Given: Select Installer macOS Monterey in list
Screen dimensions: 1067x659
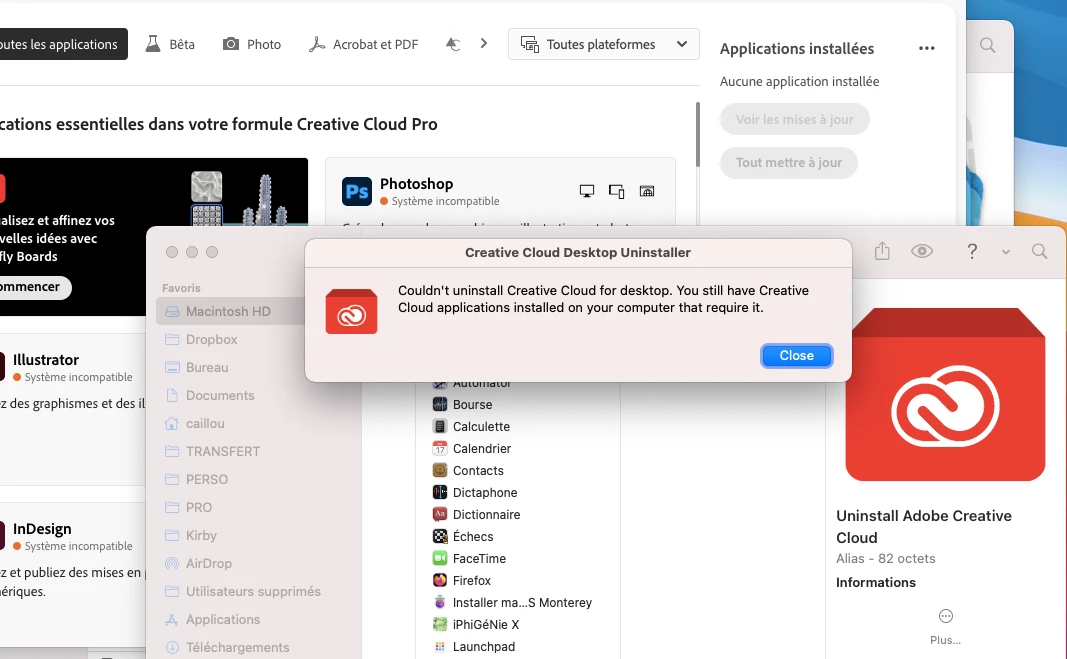Looking at the screenshot, I should [x=523, y=602].
